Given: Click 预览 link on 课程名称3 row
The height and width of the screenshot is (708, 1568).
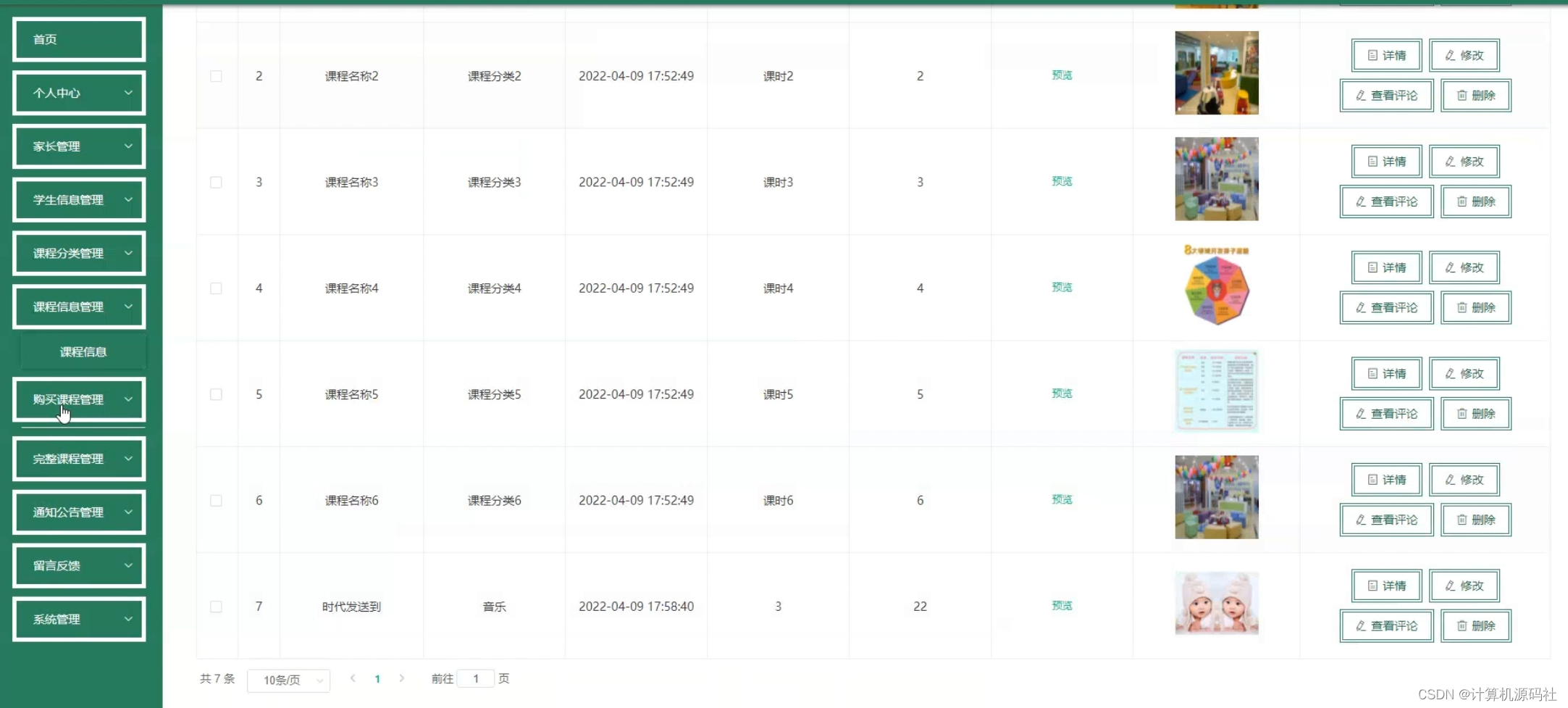Looking at the screenshot, I should click(x=1062, y=181).
